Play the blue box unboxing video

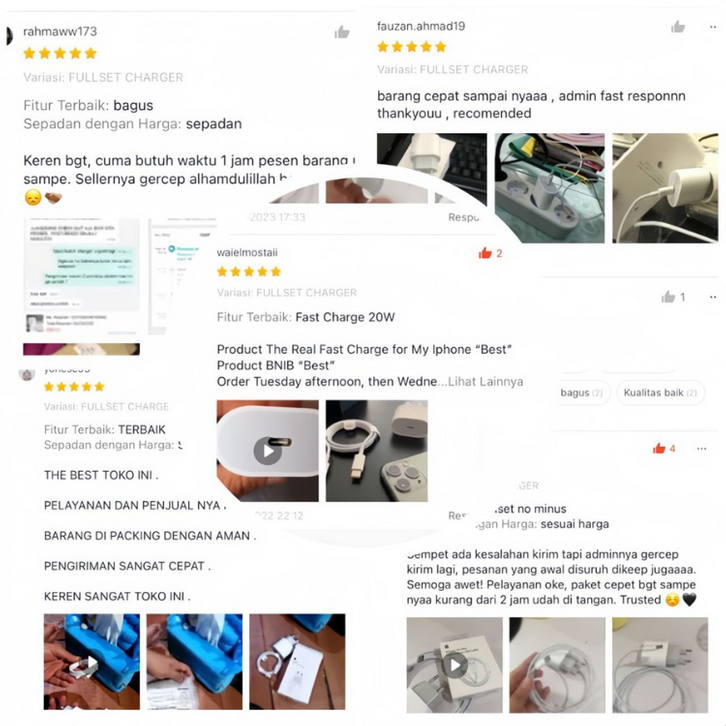[x=92, y=662]
